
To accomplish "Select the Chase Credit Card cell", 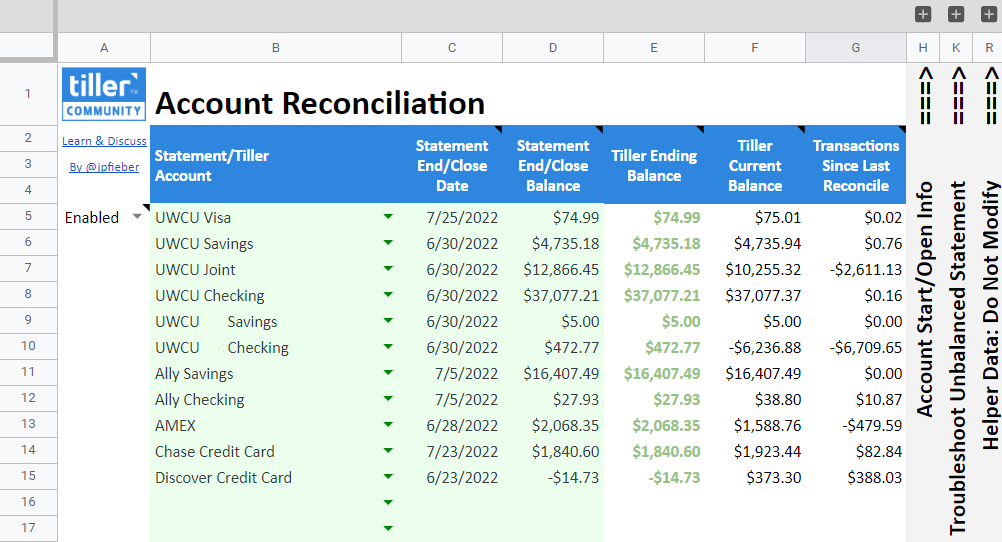I will [276, 451].
